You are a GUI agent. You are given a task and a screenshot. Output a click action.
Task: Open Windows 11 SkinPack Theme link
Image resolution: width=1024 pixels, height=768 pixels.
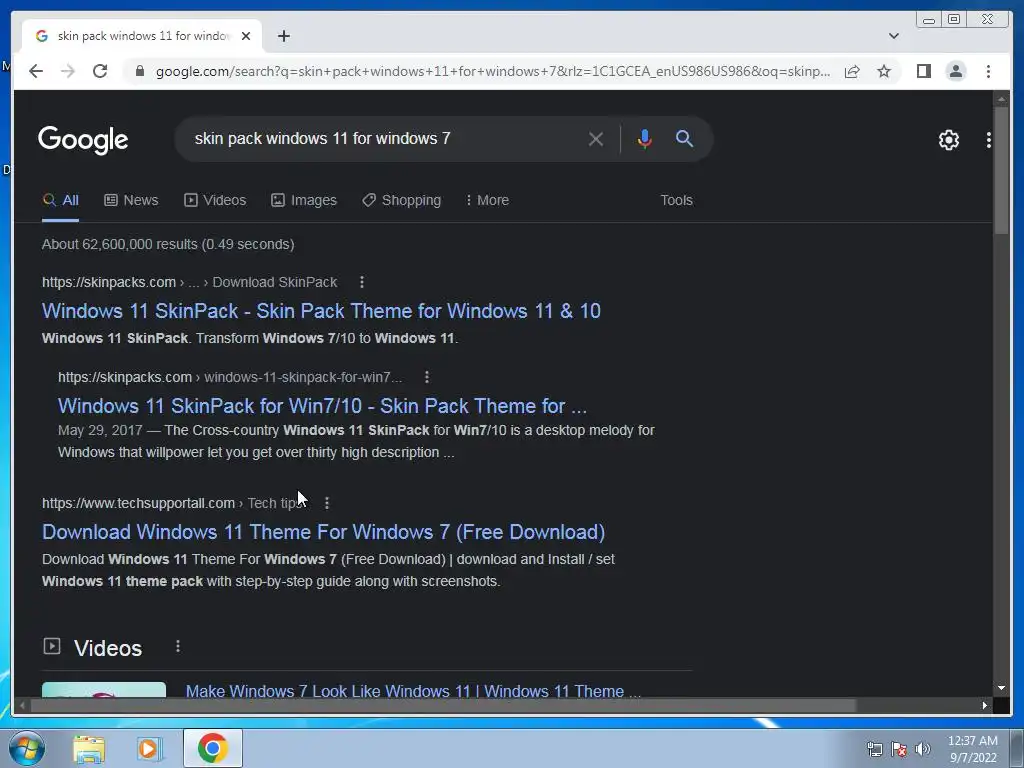pos(321,311)
